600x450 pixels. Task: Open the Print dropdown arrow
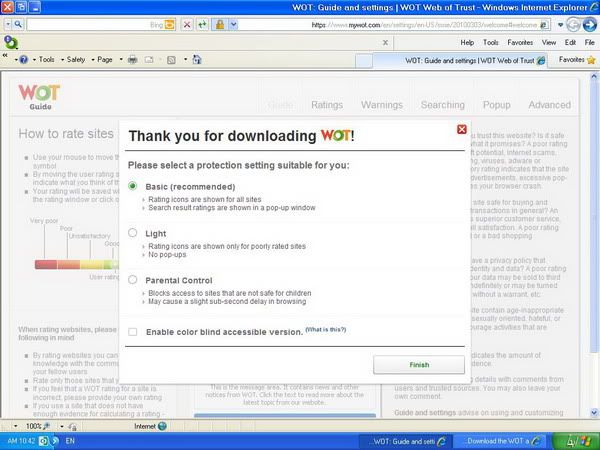pyautogui.click(x=121, y=59)
